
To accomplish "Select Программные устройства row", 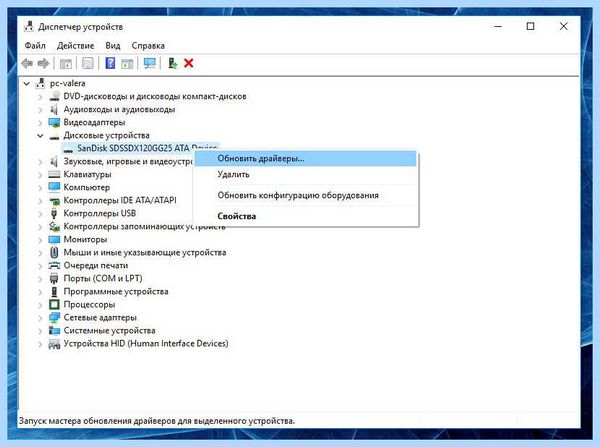I will [x=116, y=292].
